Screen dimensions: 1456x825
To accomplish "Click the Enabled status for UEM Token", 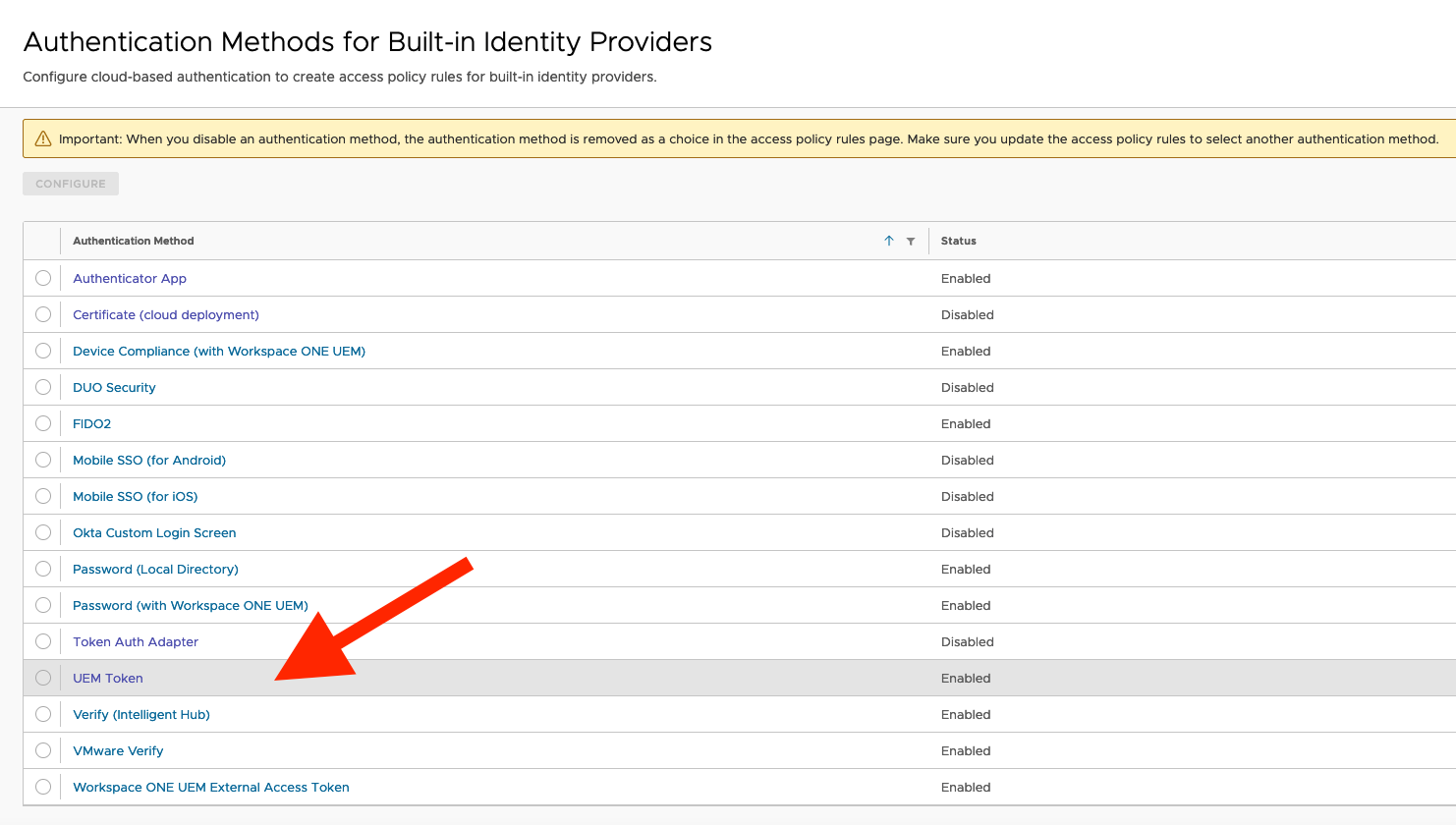I will point(966,679).
